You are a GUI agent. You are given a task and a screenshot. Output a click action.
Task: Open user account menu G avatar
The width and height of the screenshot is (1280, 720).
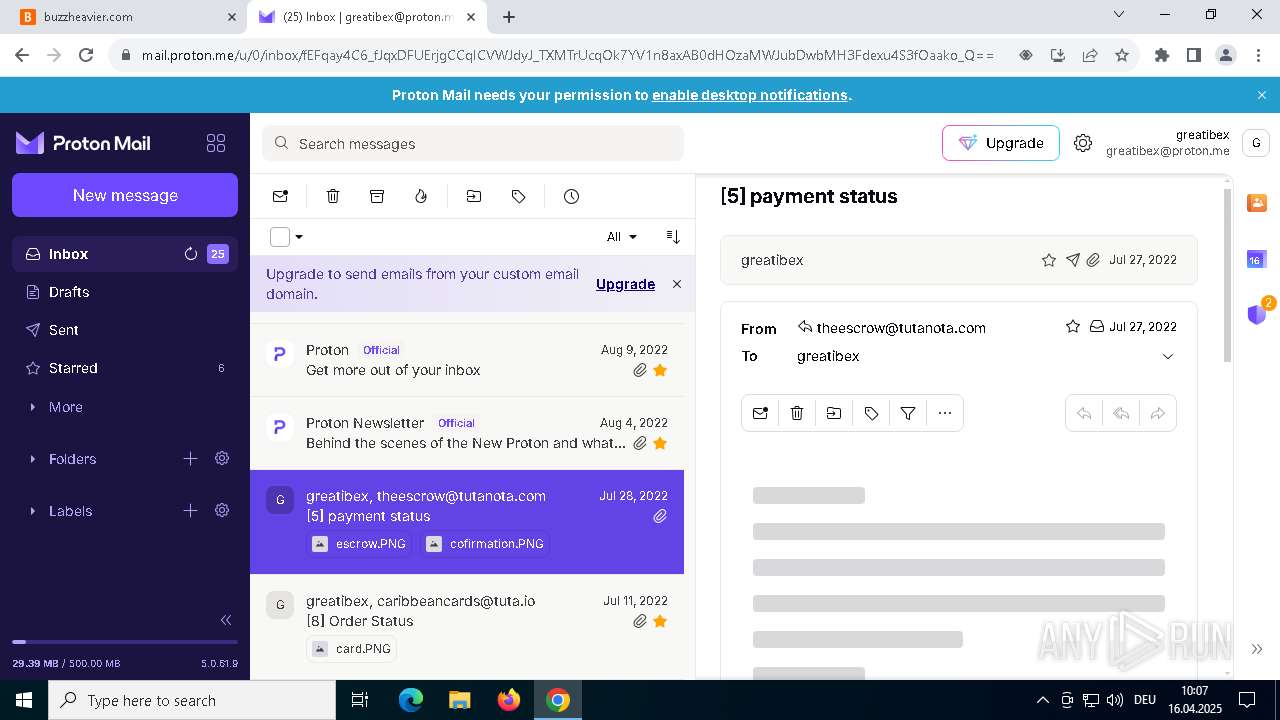[1256, 143]
